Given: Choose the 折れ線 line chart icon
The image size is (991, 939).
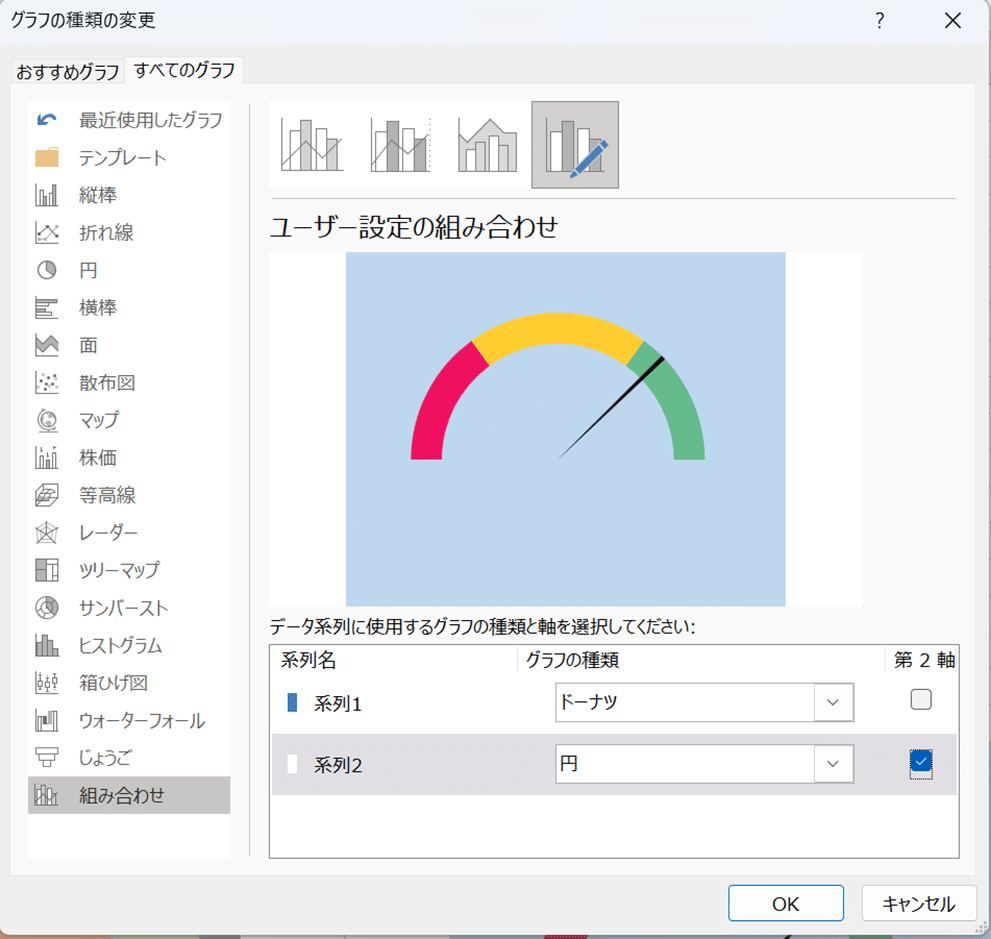Looking at the screenshot, I should [47, 233].
